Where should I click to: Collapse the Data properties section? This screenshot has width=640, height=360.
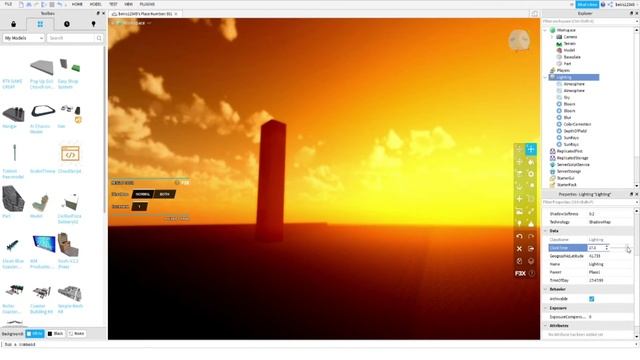pos(546,231)
